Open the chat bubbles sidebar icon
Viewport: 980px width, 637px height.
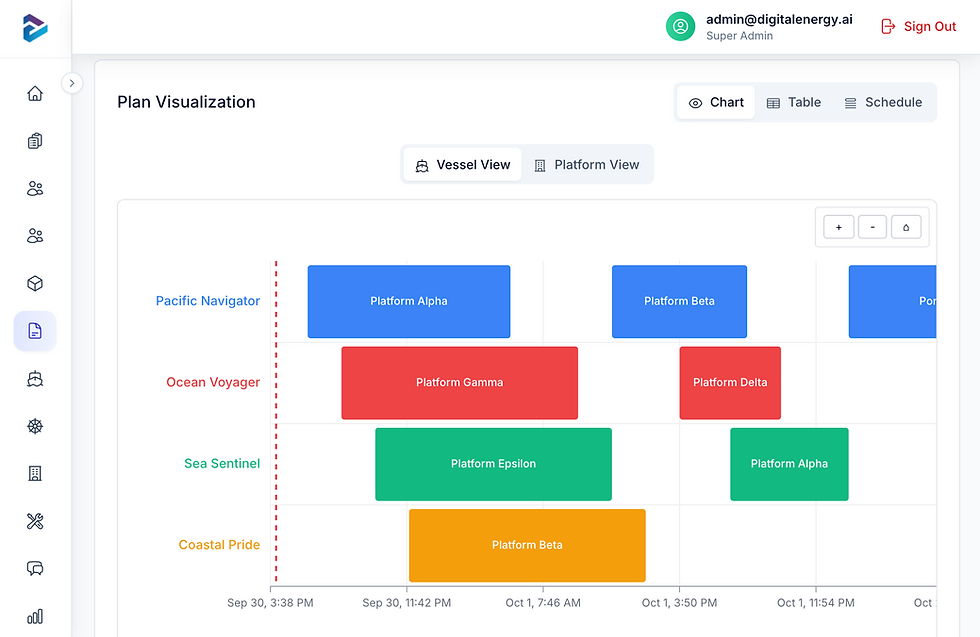pos(35,569)
